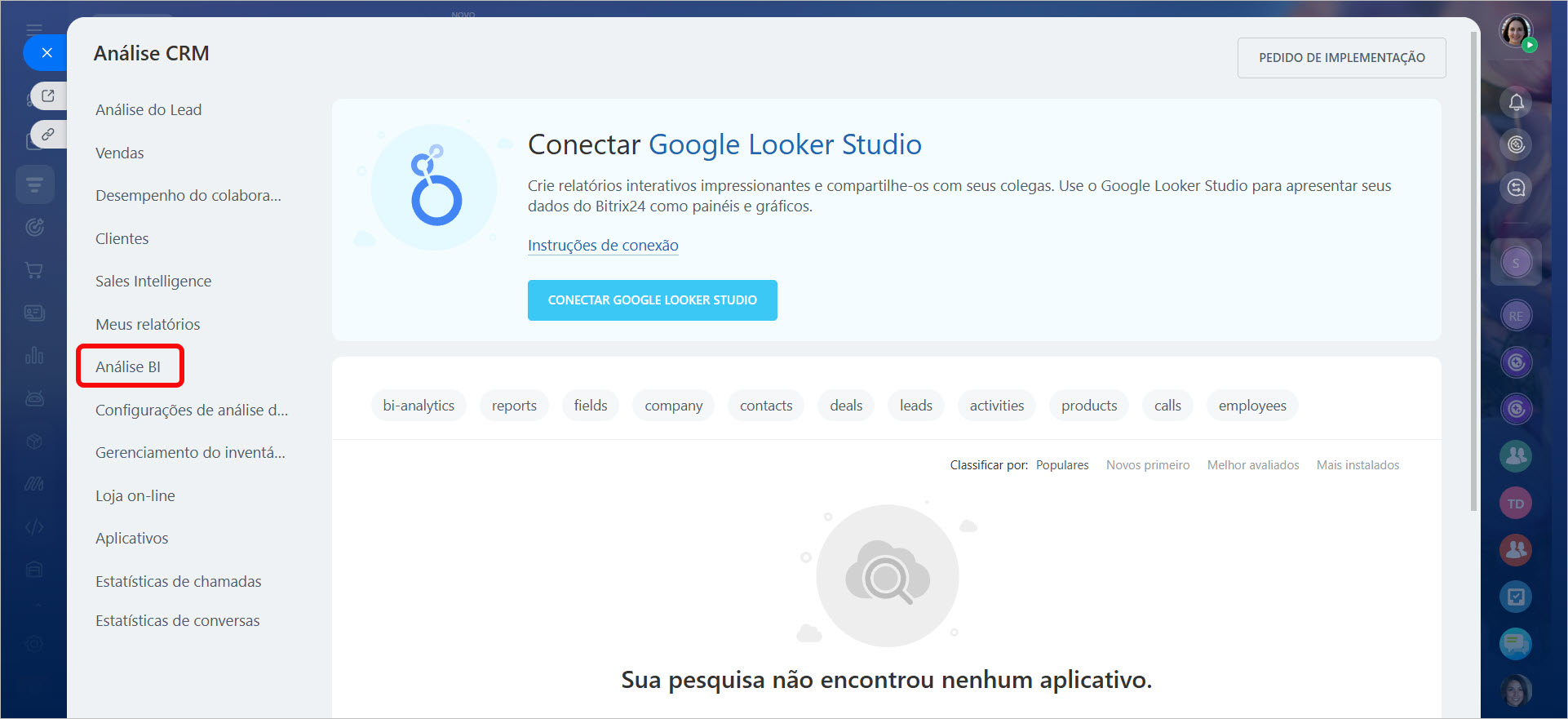
Task: Open the RE chat avatar
Action: pos(1515,316)
